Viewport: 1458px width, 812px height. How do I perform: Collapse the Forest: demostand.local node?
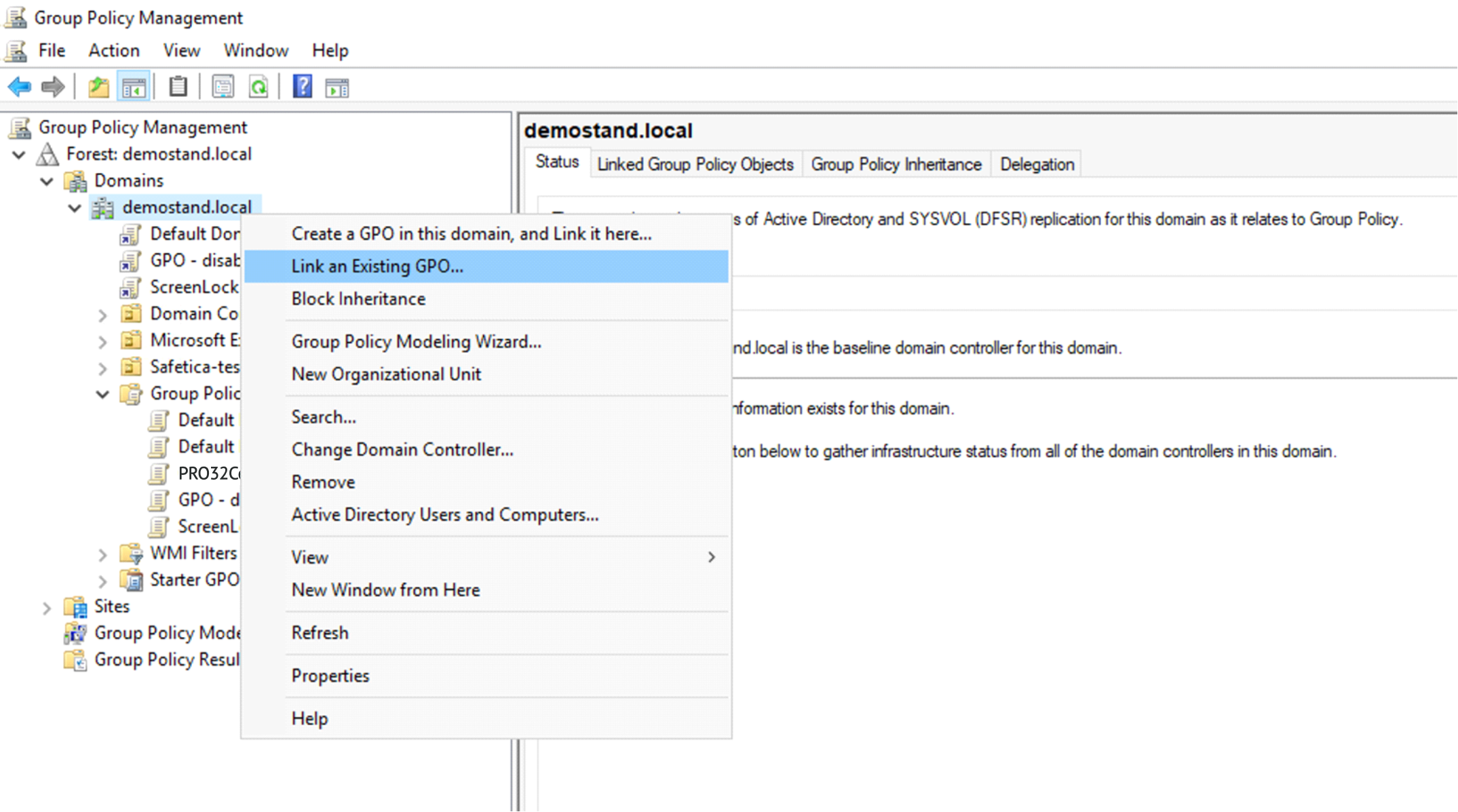(19, 155)
